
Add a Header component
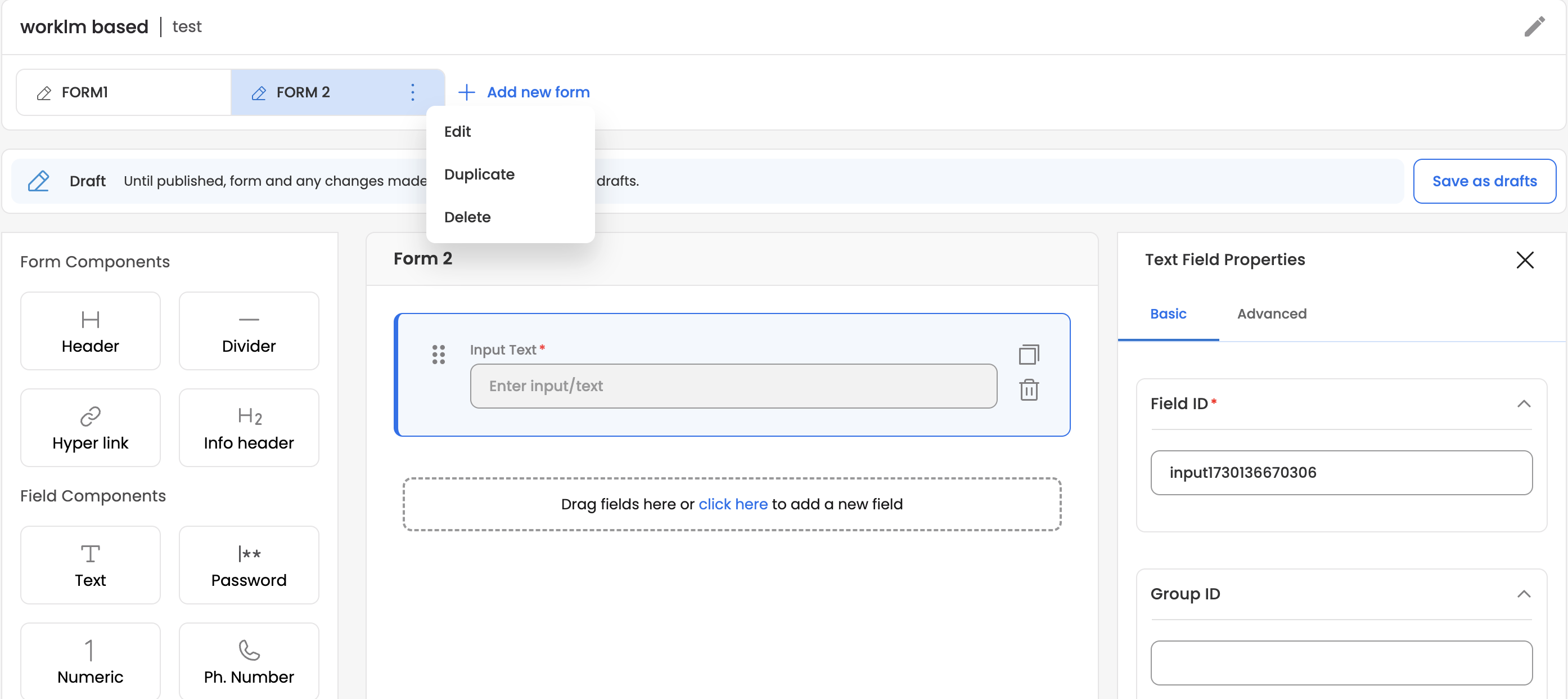tap(90, 330)
